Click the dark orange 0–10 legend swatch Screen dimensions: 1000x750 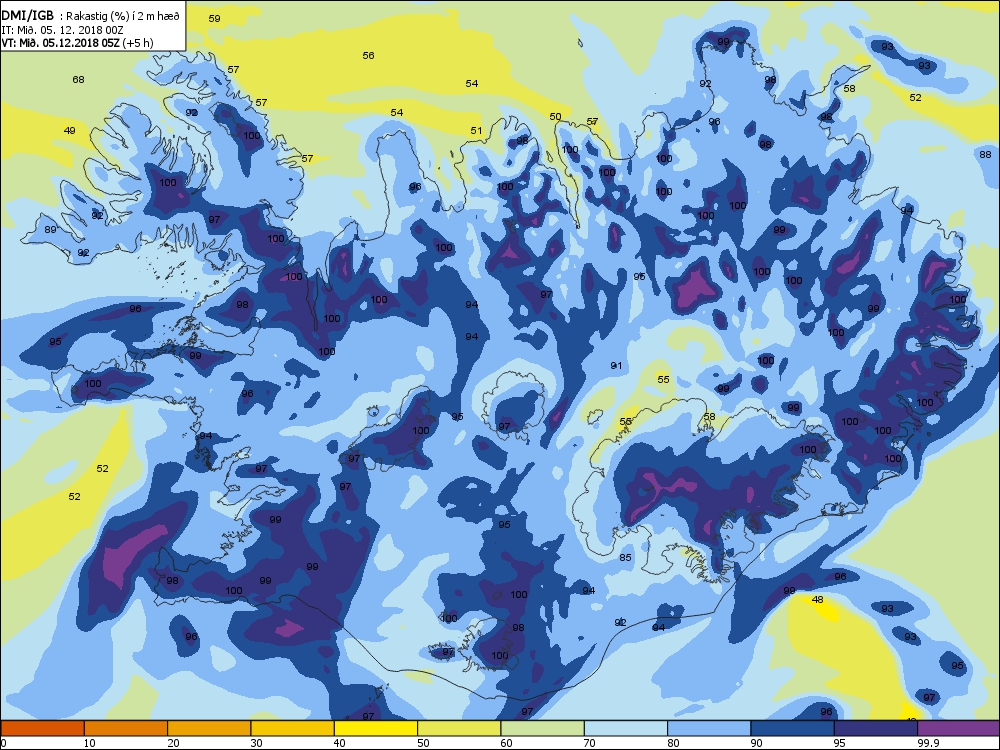42,728
